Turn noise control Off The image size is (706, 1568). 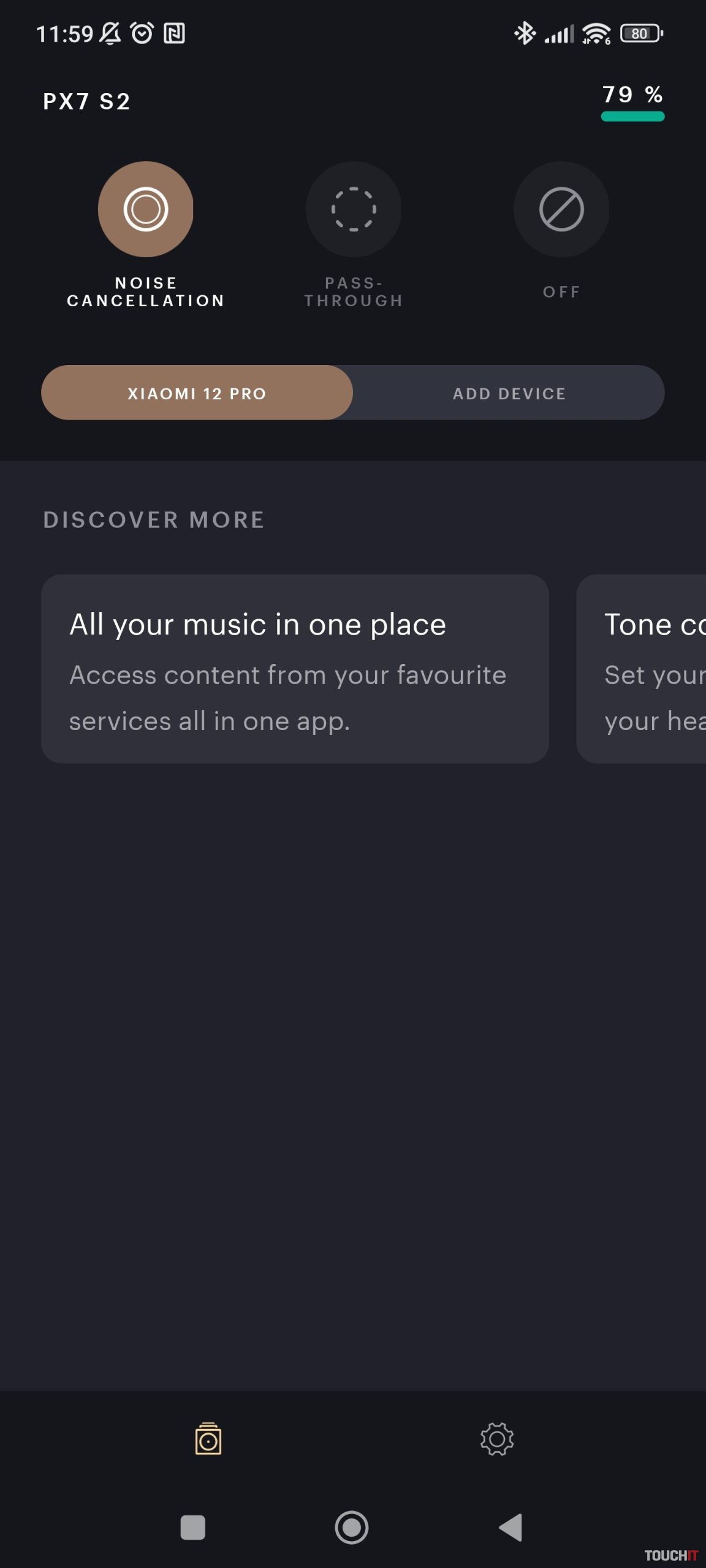pos(561,209)
